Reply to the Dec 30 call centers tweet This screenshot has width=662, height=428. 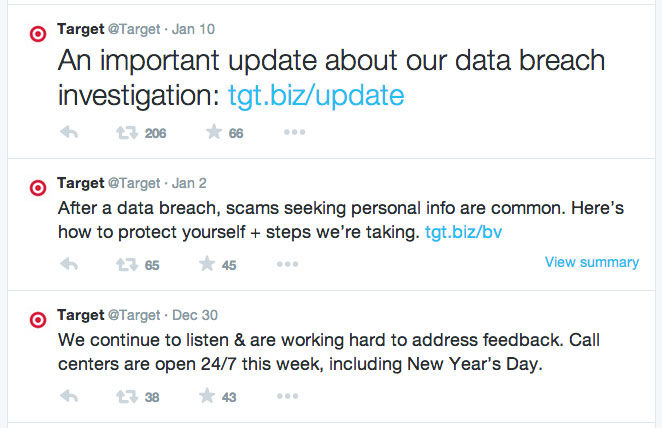[x=70, y=396]
